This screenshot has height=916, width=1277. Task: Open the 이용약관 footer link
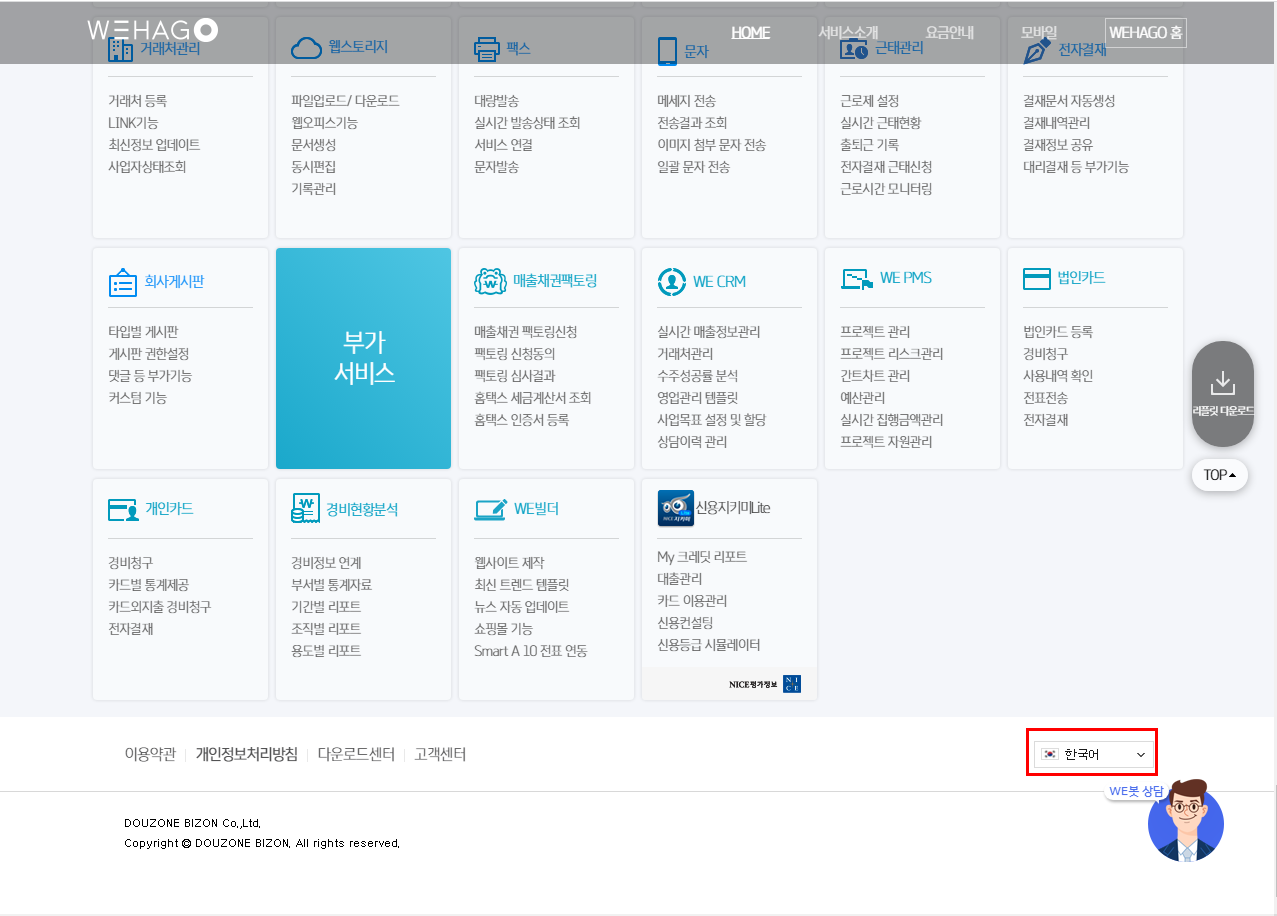tap(150, 754)
